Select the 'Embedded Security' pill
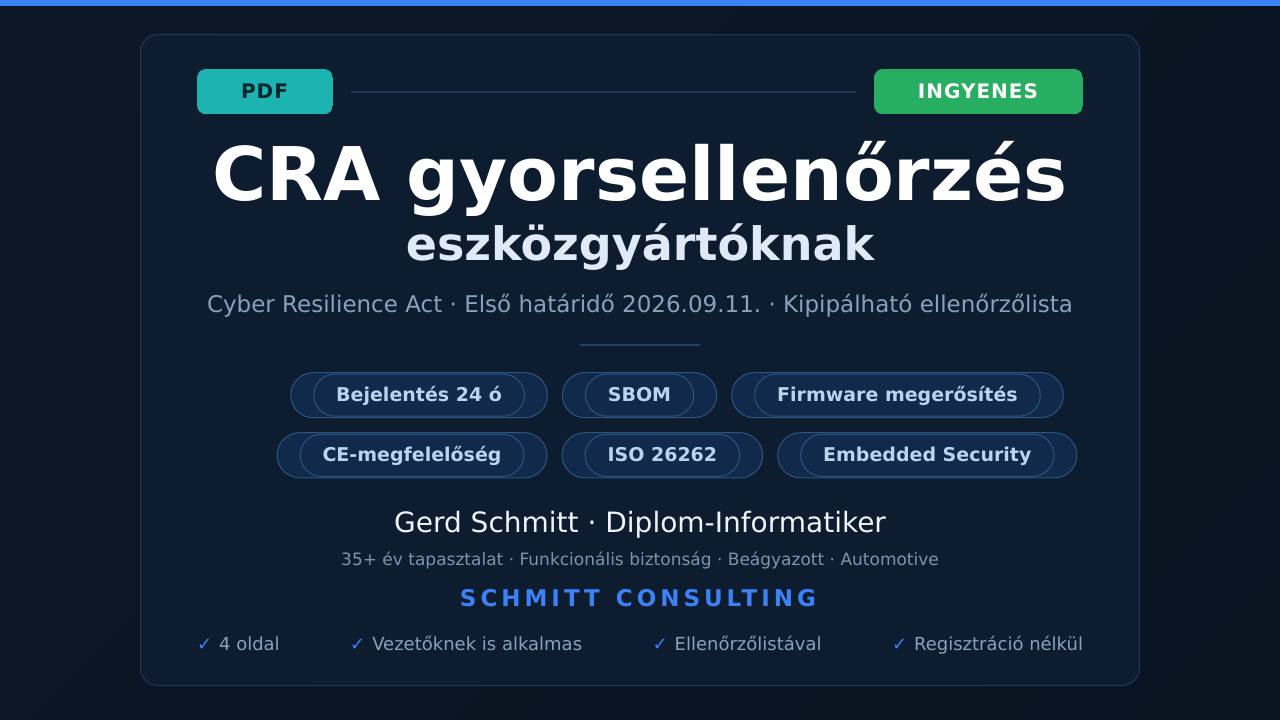This screenshot has height=720, width=1280. click(927, 455)
